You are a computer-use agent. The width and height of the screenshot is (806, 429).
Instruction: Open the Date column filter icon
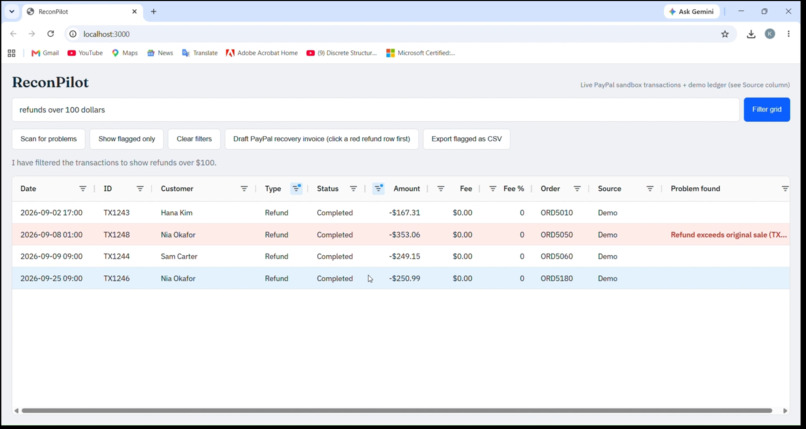pos(83,189)
